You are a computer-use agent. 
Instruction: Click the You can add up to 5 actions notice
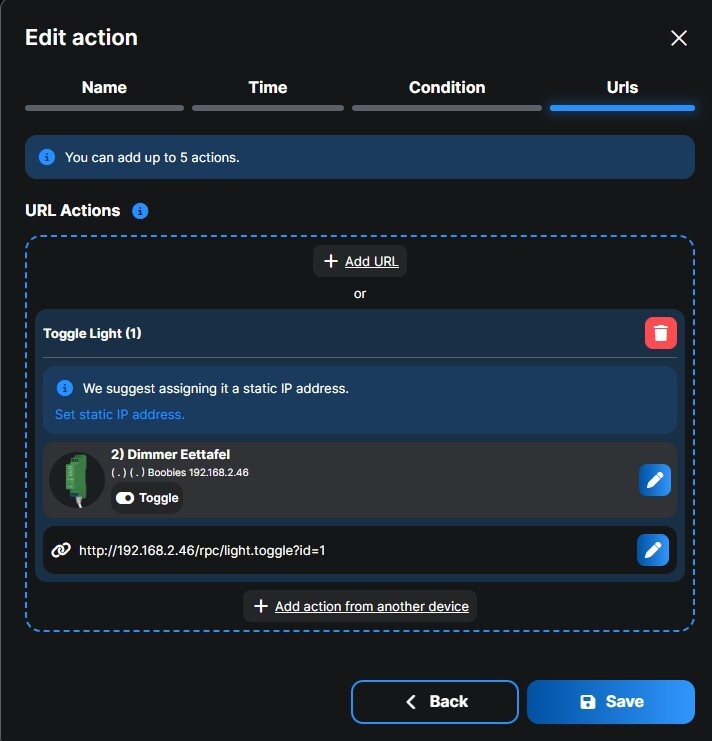click(x=360, y=157)
